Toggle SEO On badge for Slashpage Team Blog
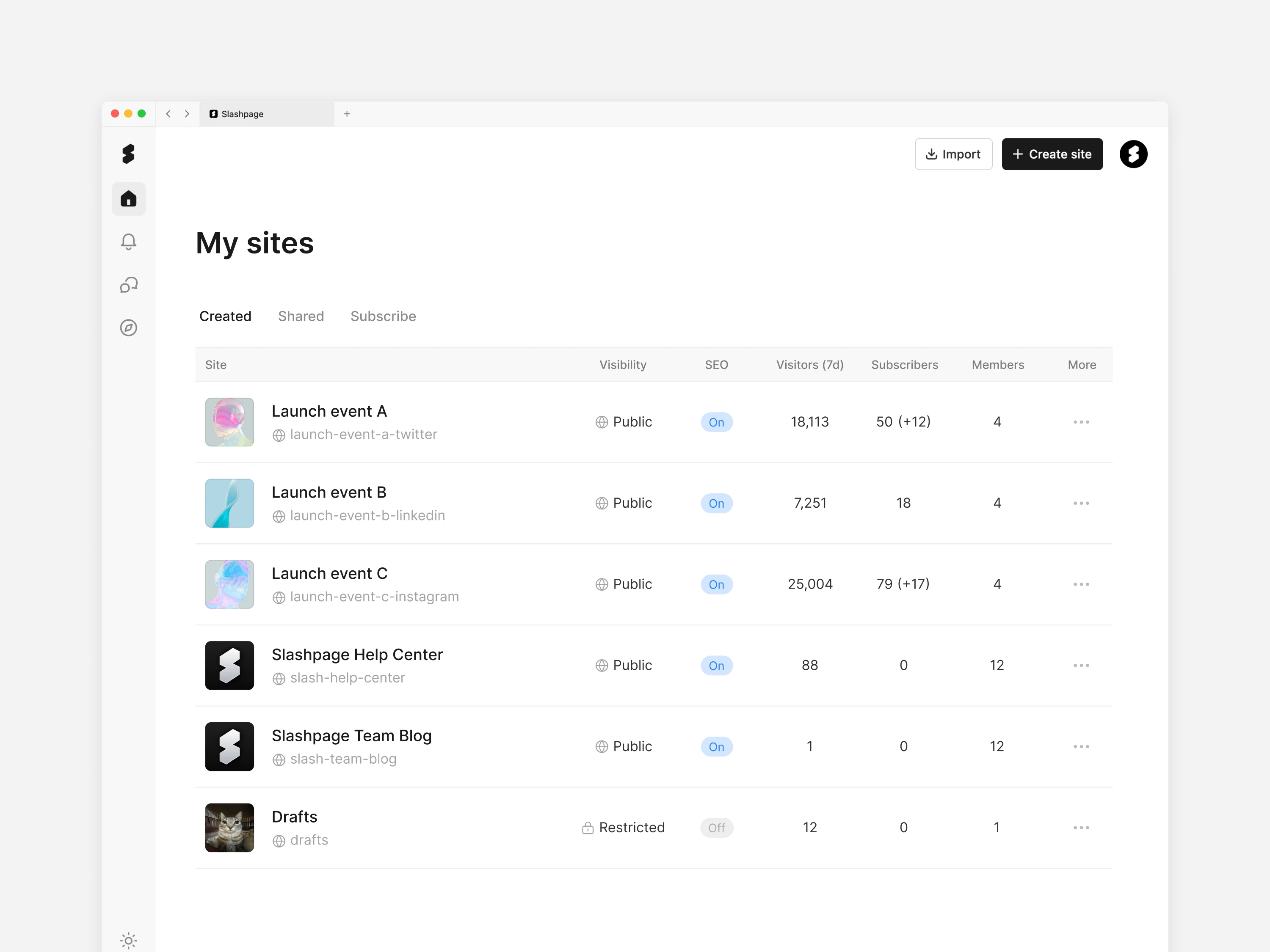 [x=717, y=746]
